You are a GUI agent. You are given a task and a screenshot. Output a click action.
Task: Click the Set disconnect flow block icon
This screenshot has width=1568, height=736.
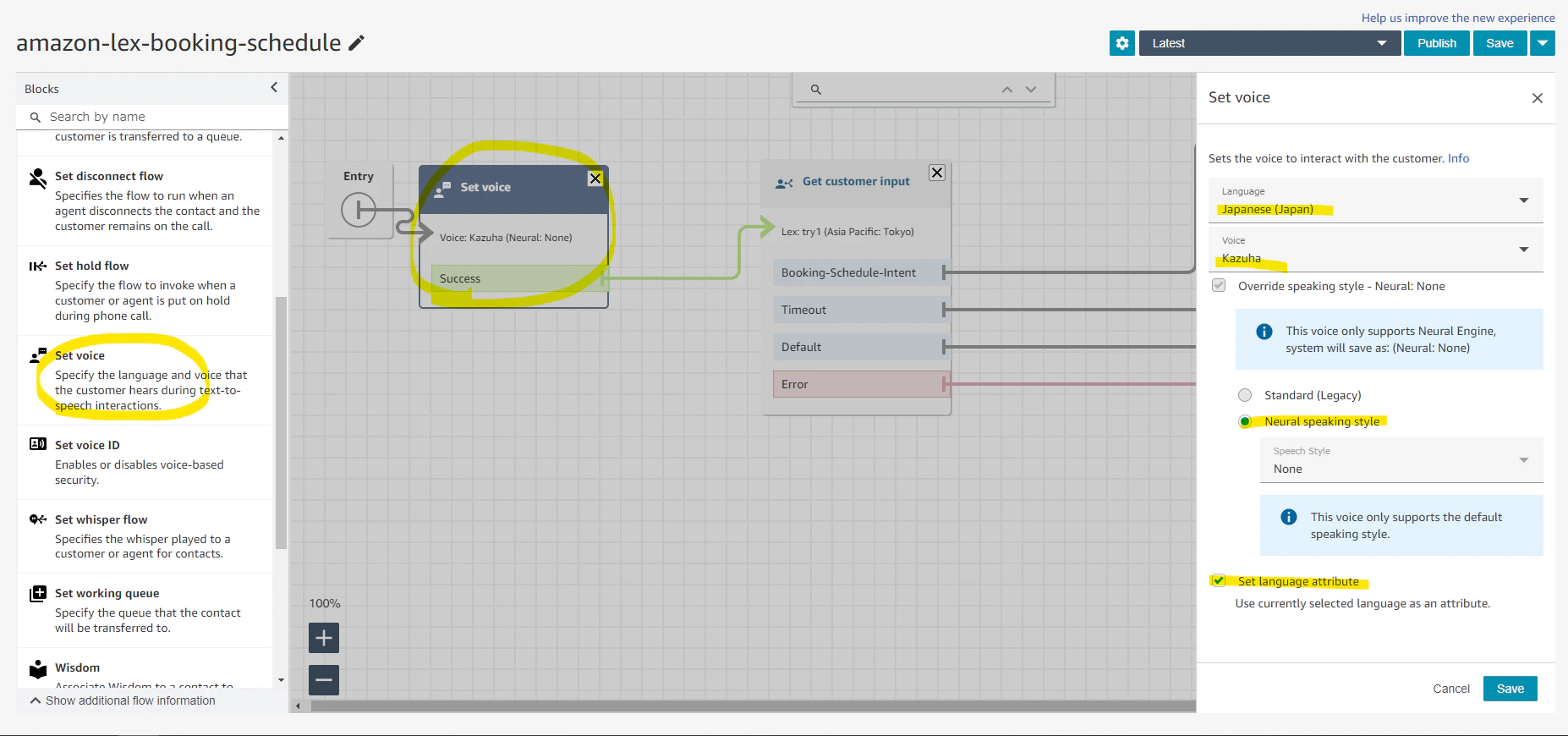pyautogui.click(x=38, y=178)
